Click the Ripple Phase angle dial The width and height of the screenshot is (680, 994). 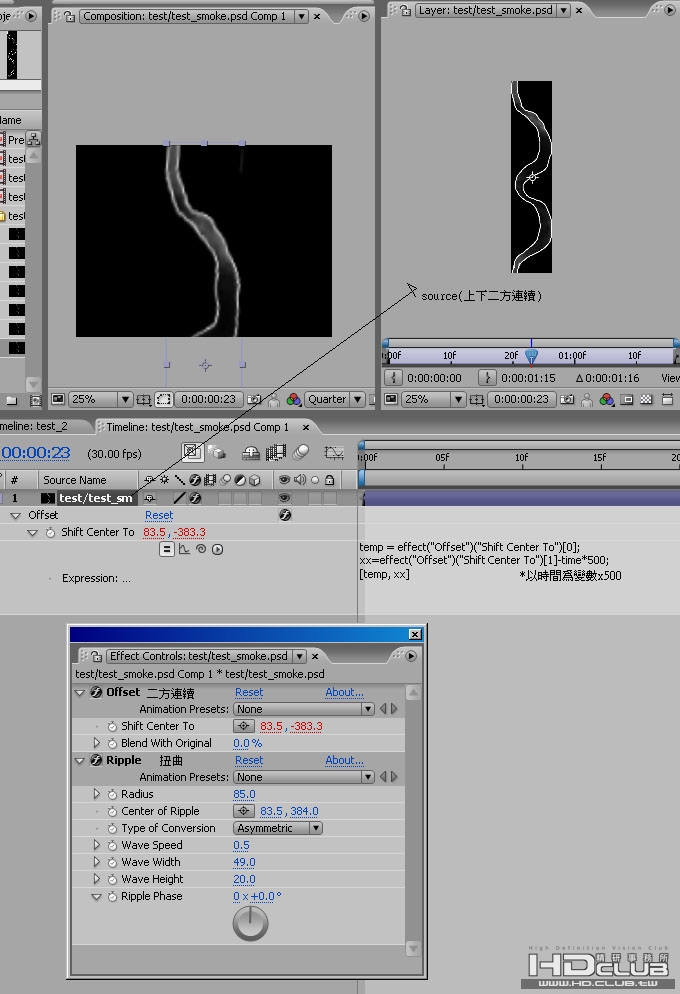click(250, 923)
